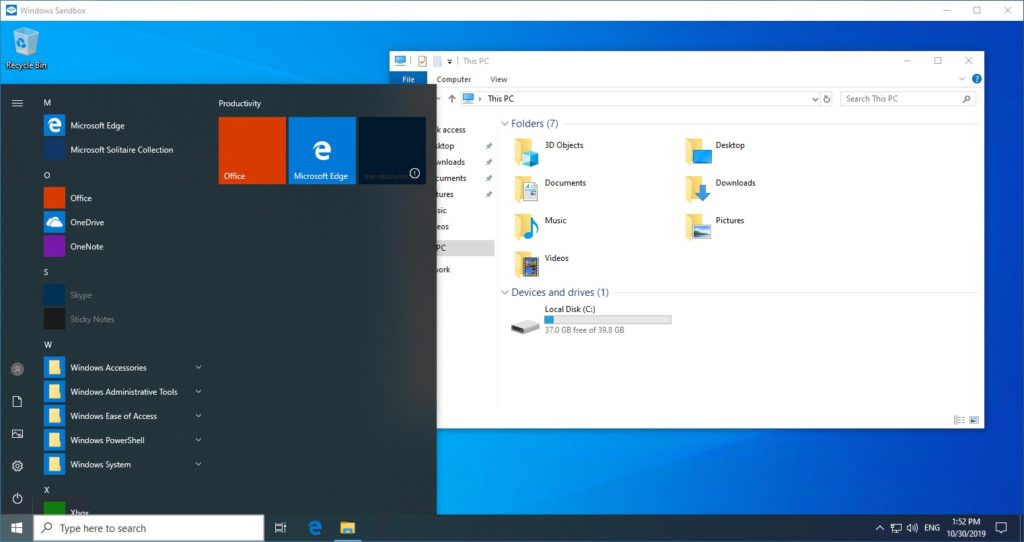Click the Explorer Help question mark icon
The image size is (1024, 542).
(976, 79)
